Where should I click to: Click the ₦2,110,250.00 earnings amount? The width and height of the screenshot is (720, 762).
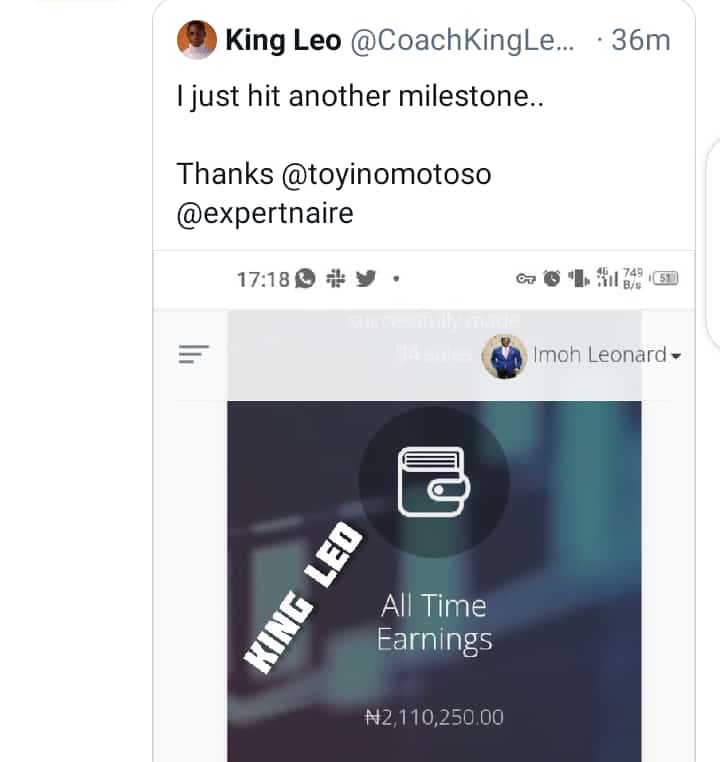tap(433, 717)
